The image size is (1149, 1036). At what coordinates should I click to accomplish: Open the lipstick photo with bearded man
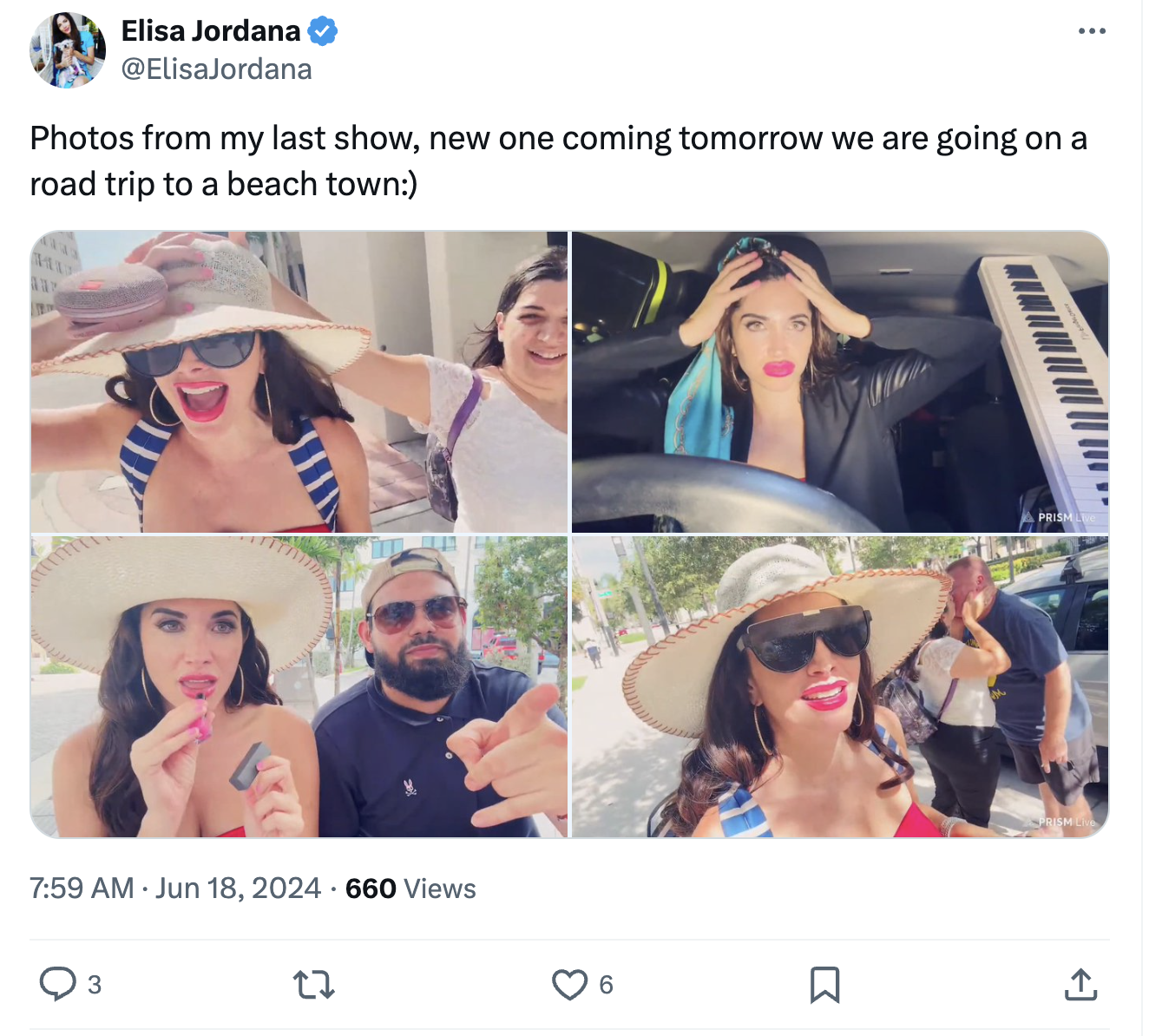pyautogui.click(x=299, y=686)
